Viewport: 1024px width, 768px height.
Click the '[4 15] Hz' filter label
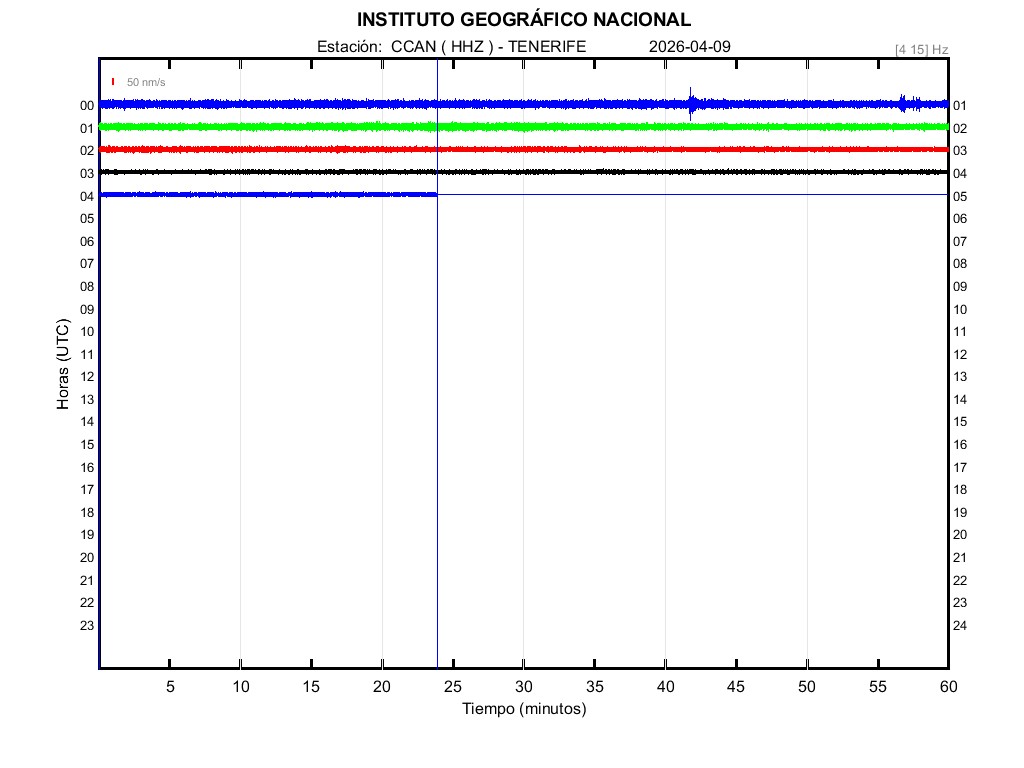coord(921,49)
